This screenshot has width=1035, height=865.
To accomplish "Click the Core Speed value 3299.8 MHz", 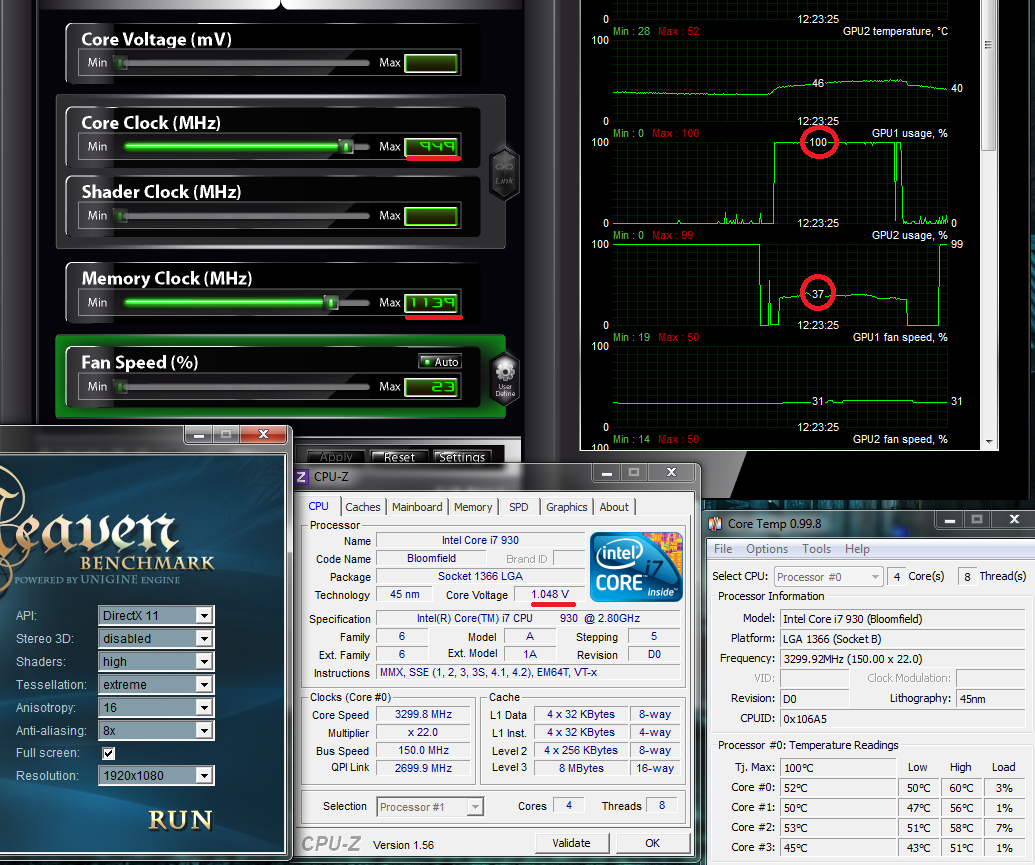I will tap(423, 714).
